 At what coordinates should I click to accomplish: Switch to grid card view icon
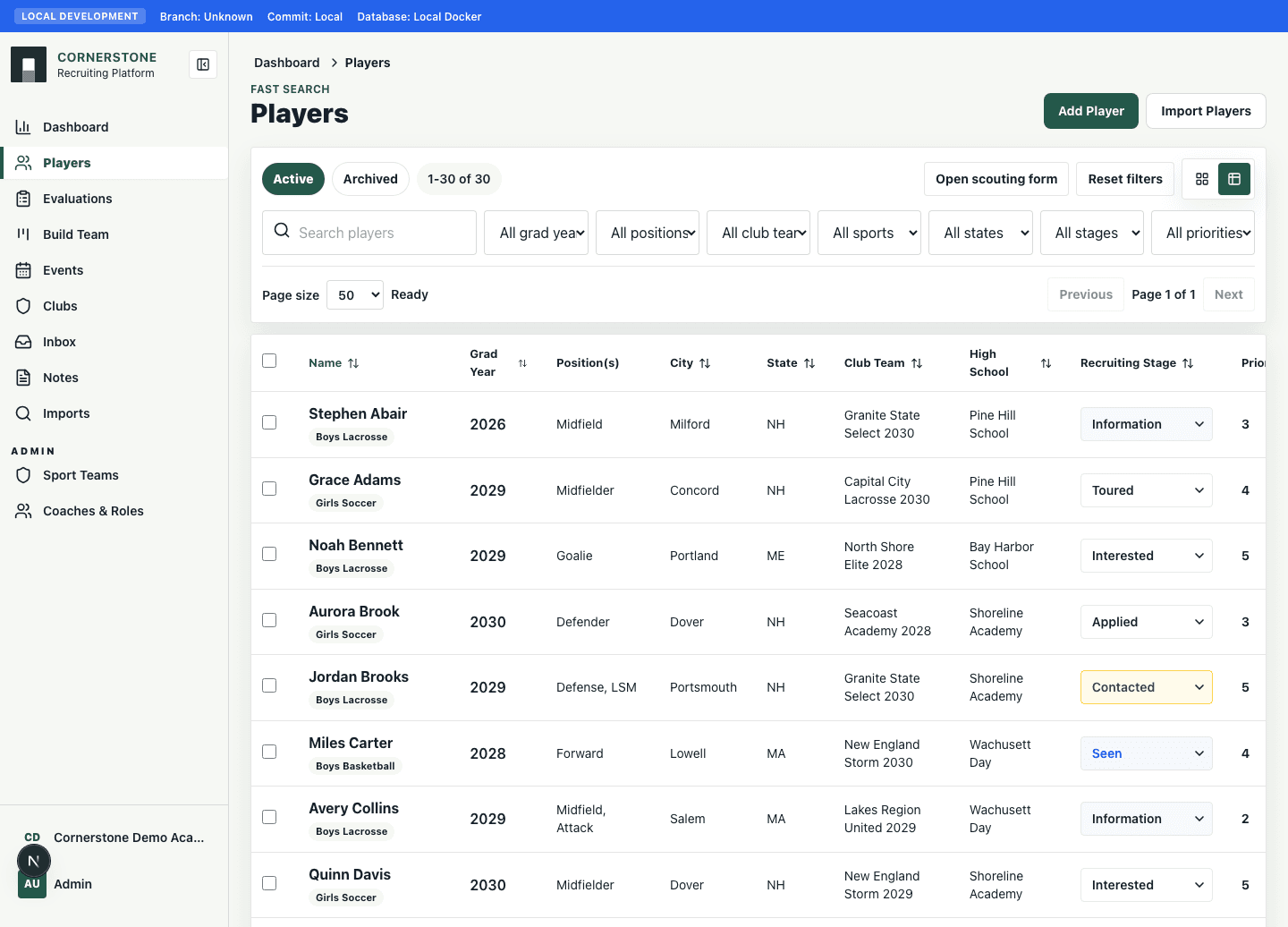(x=1202, y=179)
